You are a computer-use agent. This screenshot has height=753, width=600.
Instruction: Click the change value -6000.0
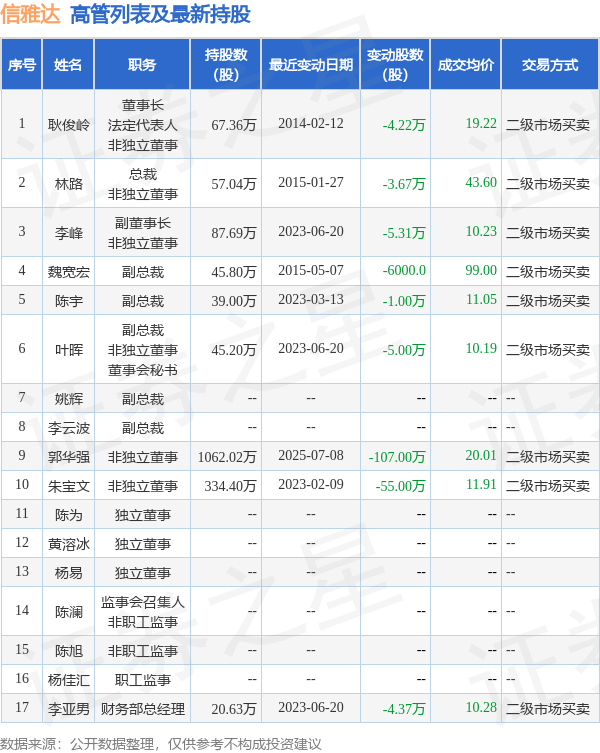(x=404, y=270)
